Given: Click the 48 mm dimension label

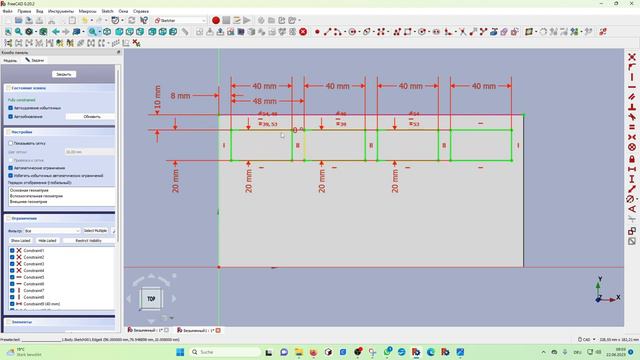Looking at the screenshot, I should 264,101.
